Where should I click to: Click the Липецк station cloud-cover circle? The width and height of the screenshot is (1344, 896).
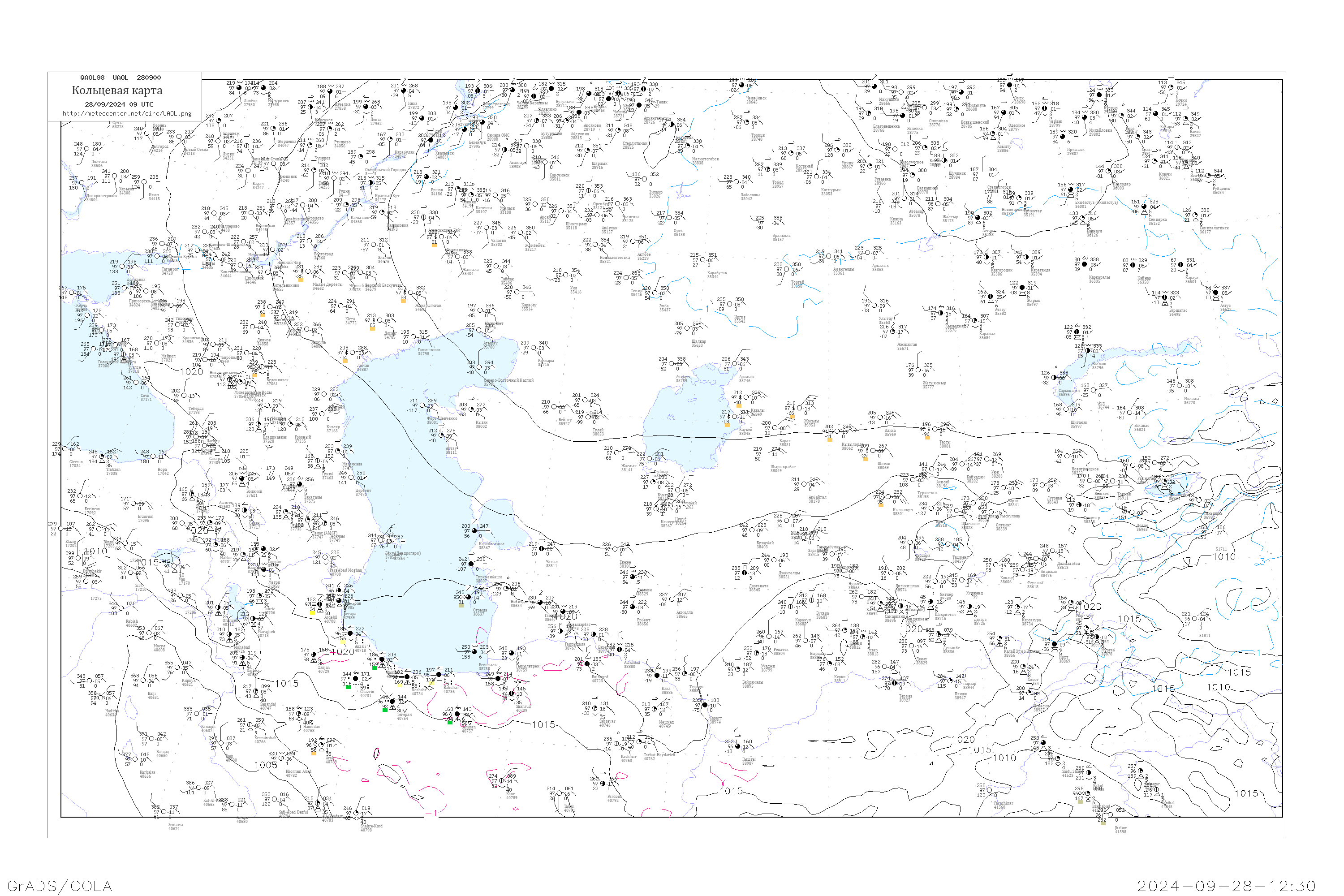(x=239, y=88)
